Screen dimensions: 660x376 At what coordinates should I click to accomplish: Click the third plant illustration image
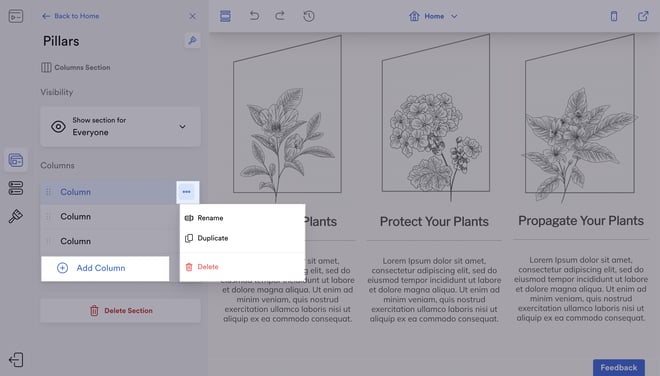point(580,117)
